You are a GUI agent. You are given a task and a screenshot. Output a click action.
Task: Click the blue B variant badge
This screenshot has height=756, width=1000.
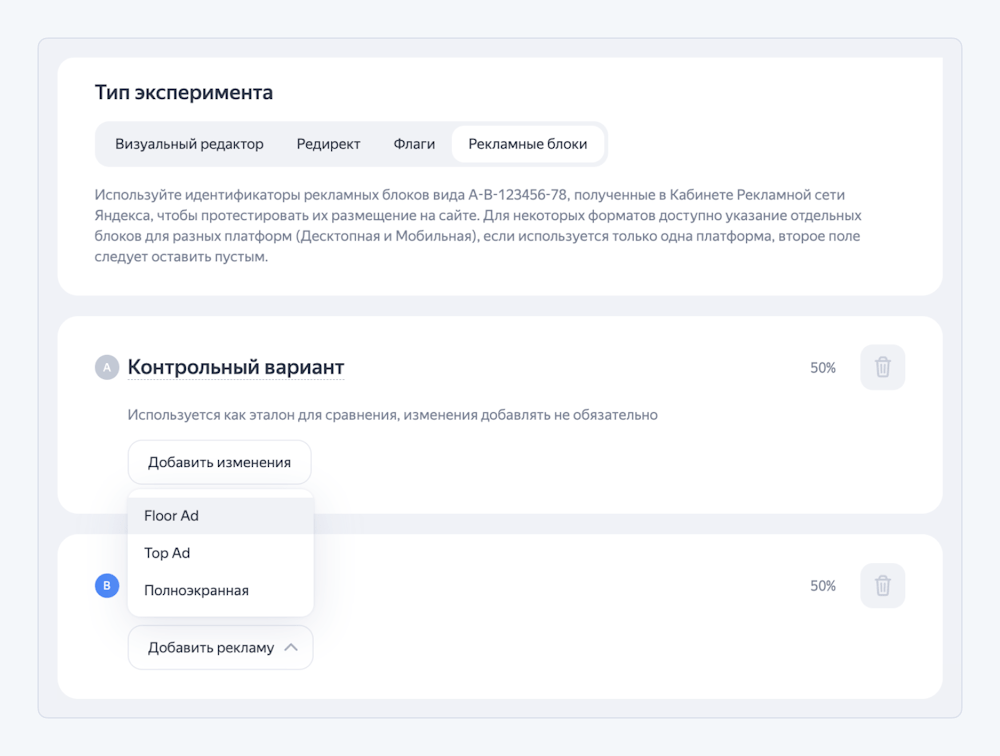coord(107,586)
